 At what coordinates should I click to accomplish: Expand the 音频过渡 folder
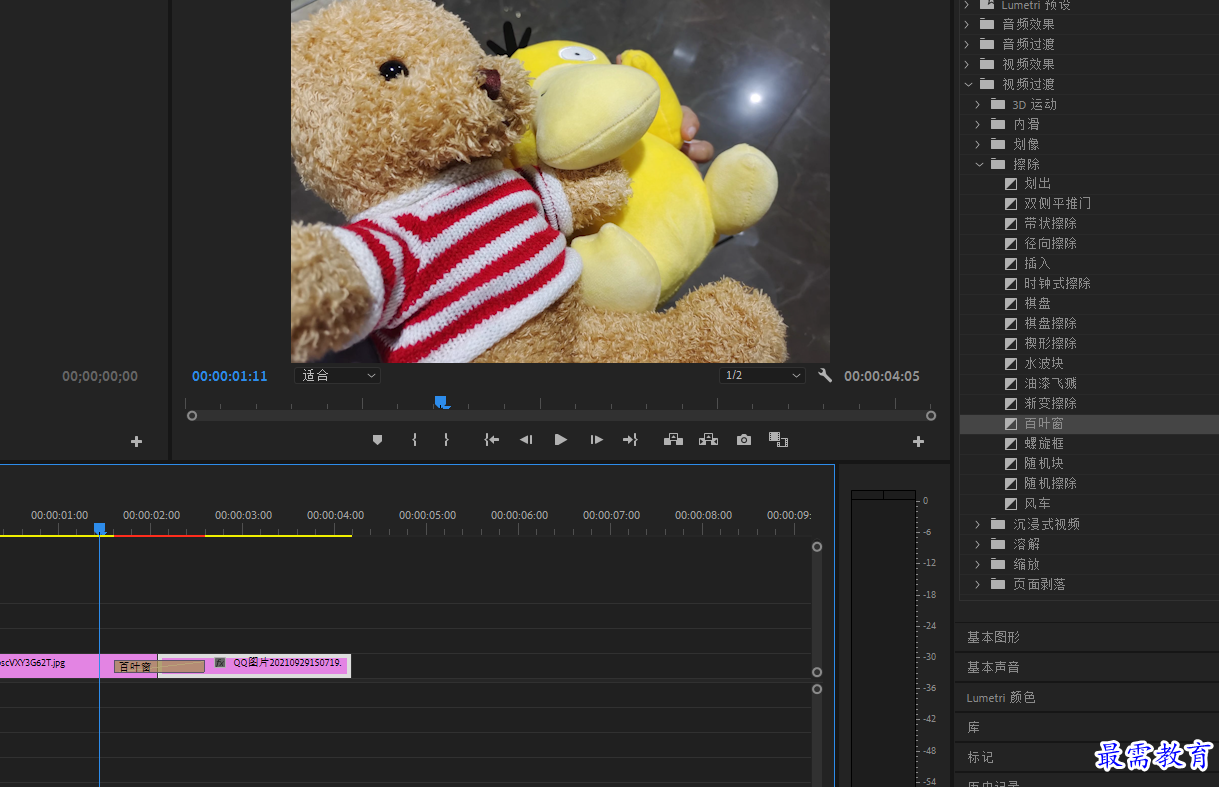click(x=967, y=44)
